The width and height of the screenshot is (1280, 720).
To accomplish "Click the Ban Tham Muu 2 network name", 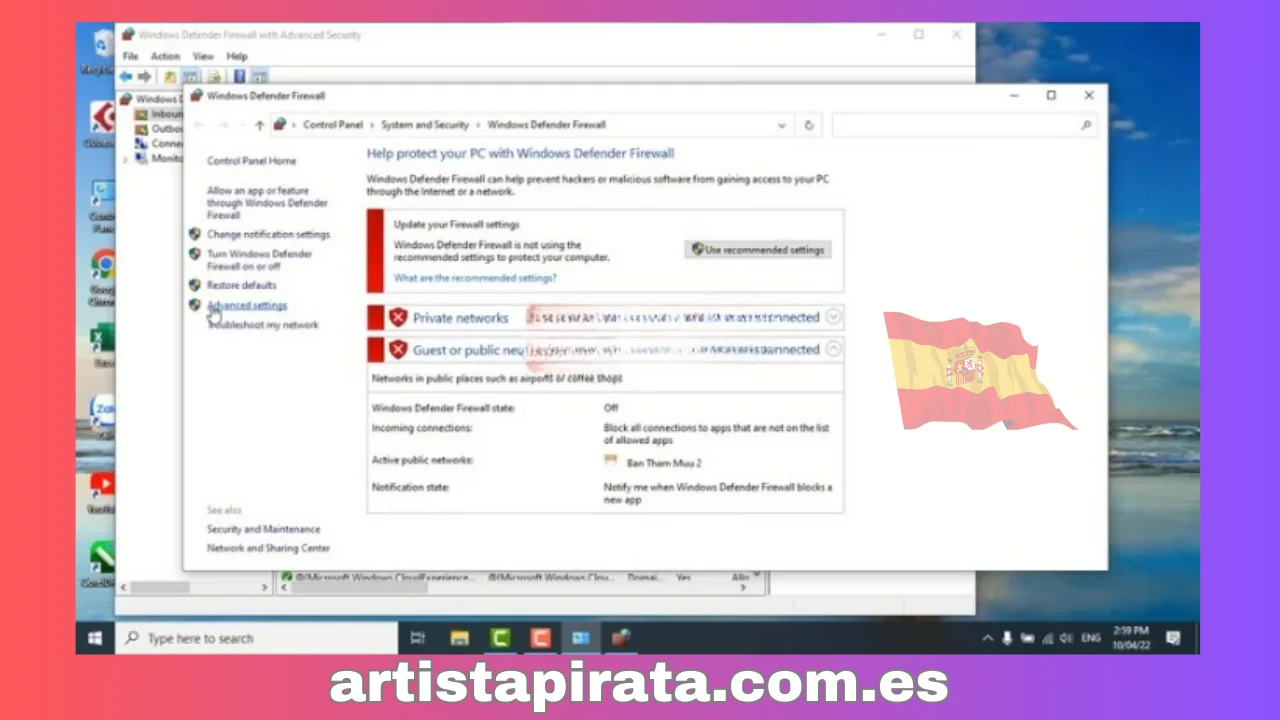I will (664, 463).
